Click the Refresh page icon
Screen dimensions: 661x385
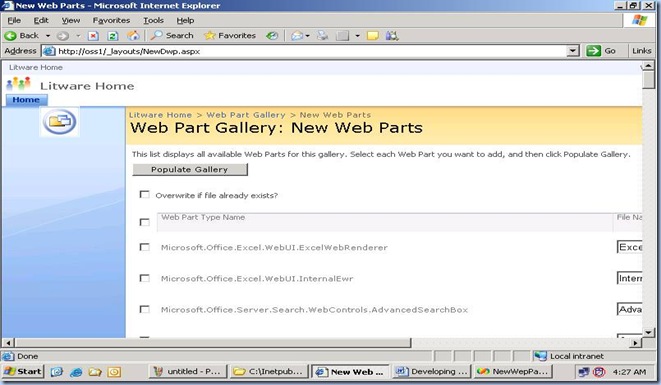click(113, 36)
